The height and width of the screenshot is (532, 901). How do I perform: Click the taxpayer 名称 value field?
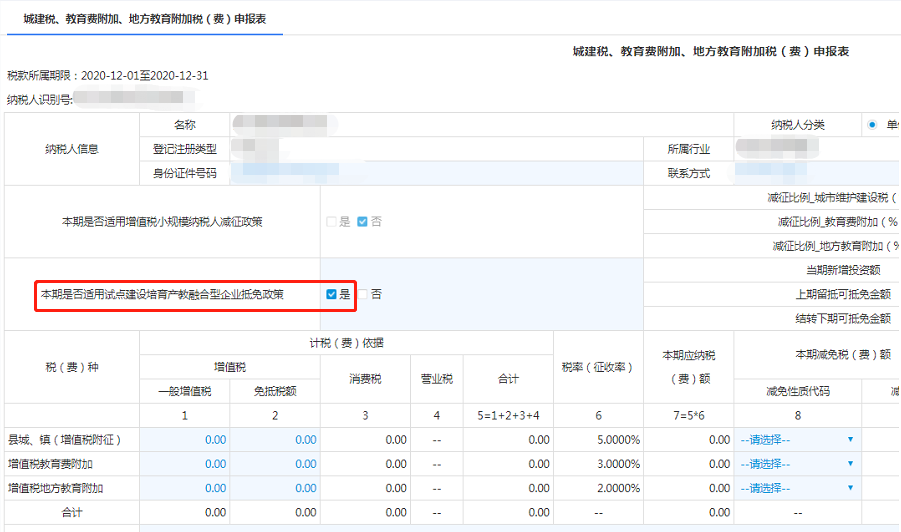click(x=480, y=125)
